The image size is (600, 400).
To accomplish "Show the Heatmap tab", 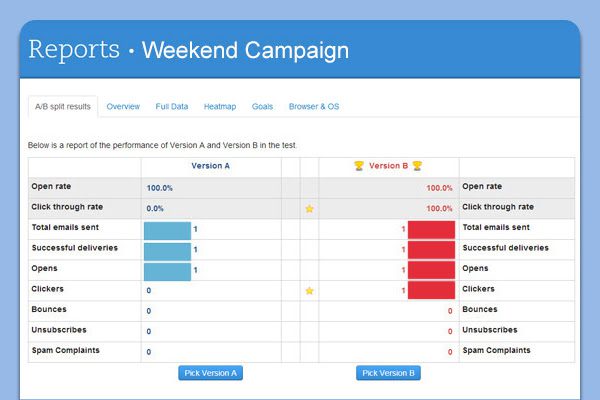I will pos(219,106).
